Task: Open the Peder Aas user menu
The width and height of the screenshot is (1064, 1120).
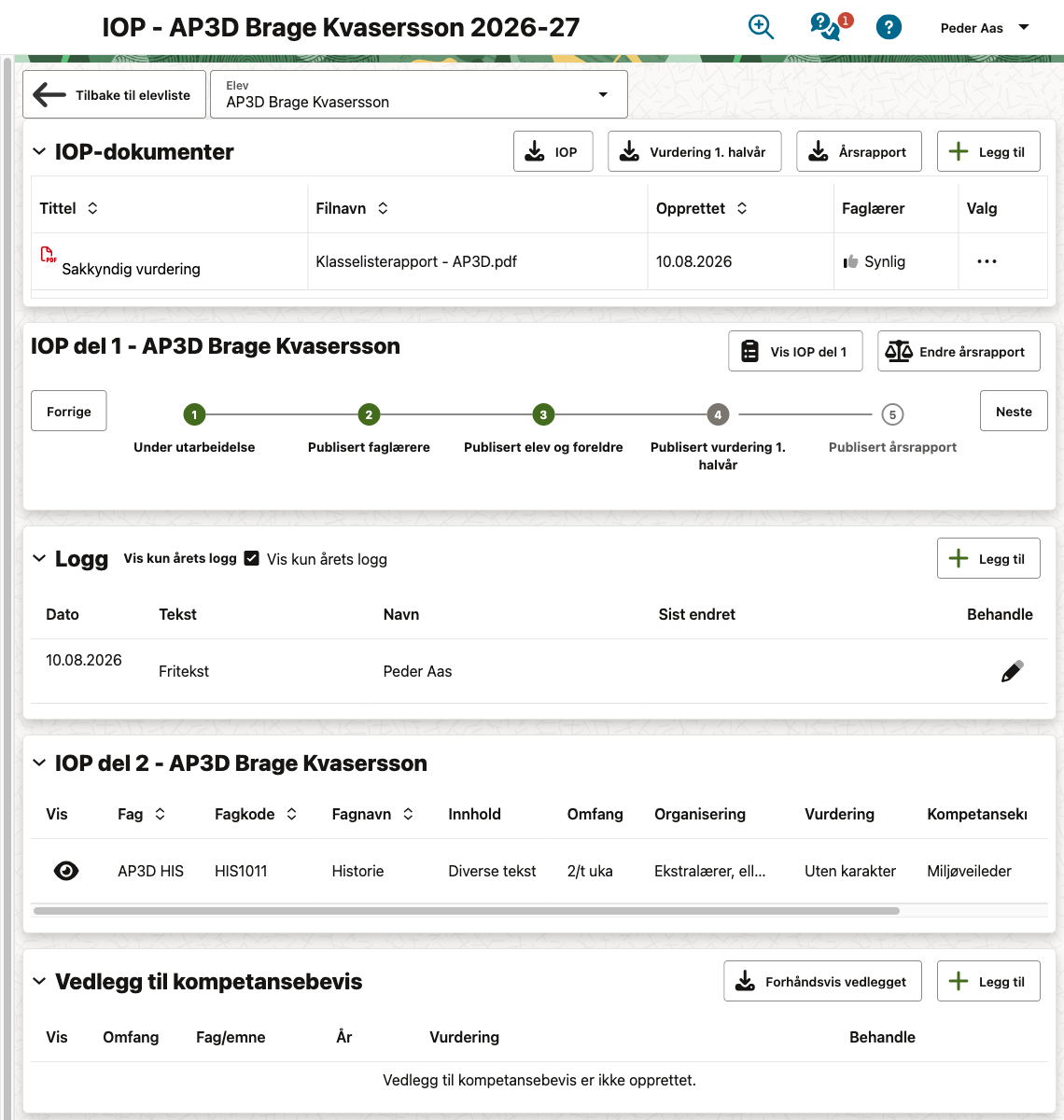Action: click(985, 28)
